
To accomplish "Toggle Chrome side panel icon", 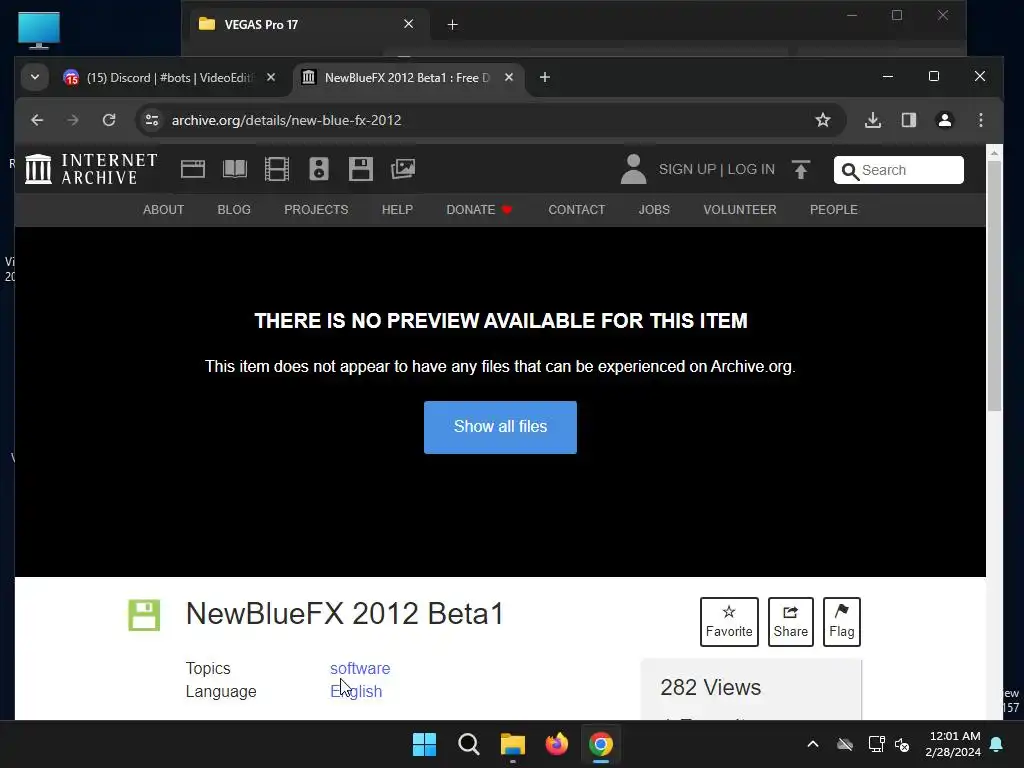I will point(908,120).
